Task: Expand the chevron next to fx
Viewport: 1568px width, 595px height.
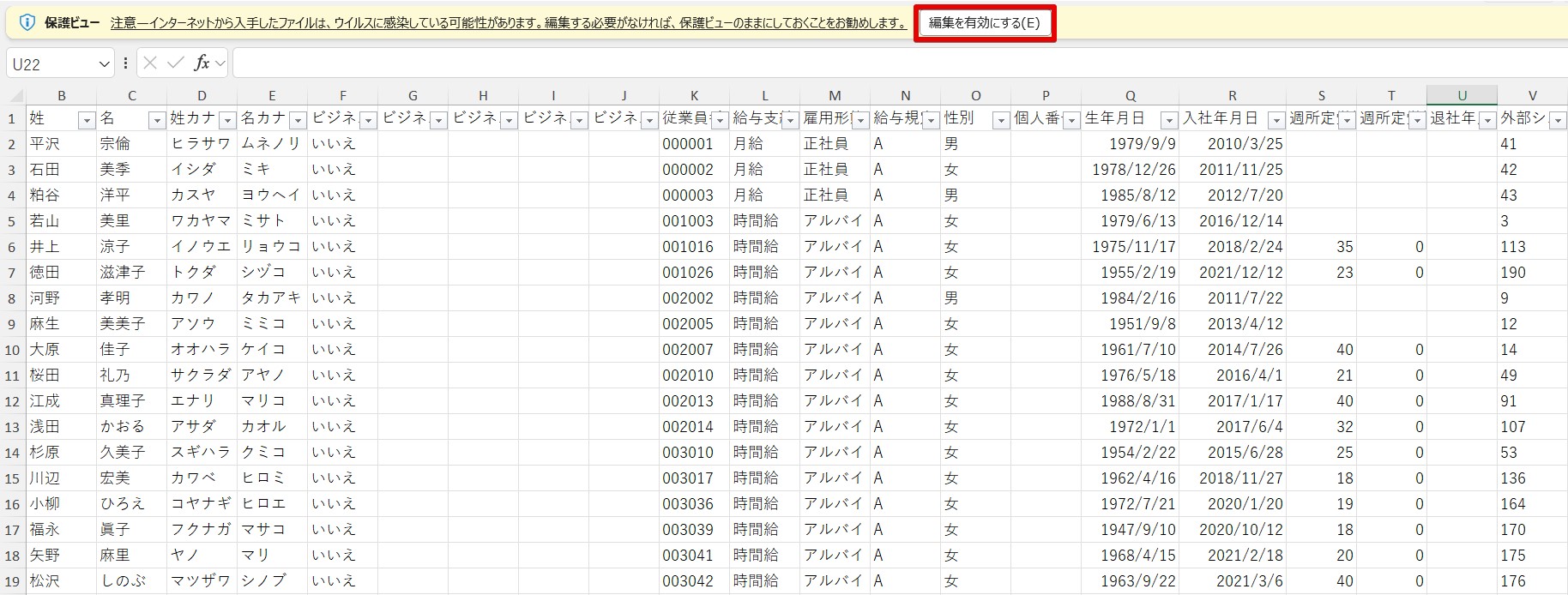Action: [220, 63]
